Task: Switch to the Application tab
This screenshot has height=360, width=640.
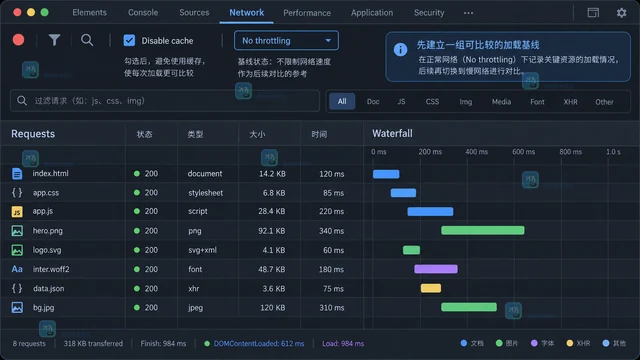Action: (x=372, y=13)
